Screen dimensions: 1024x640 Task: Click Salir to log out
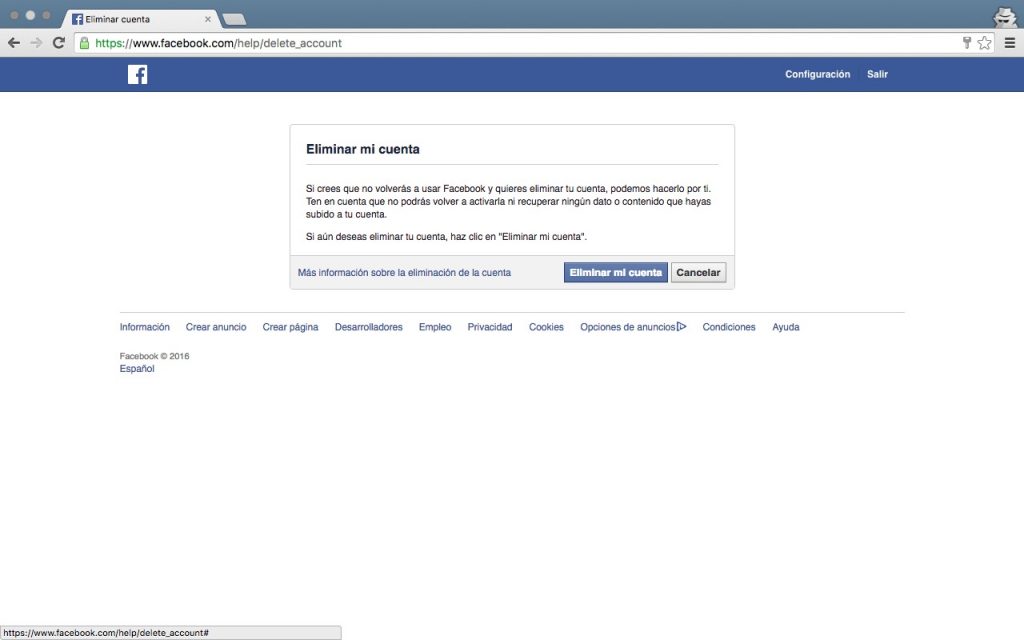pos(877,75)
